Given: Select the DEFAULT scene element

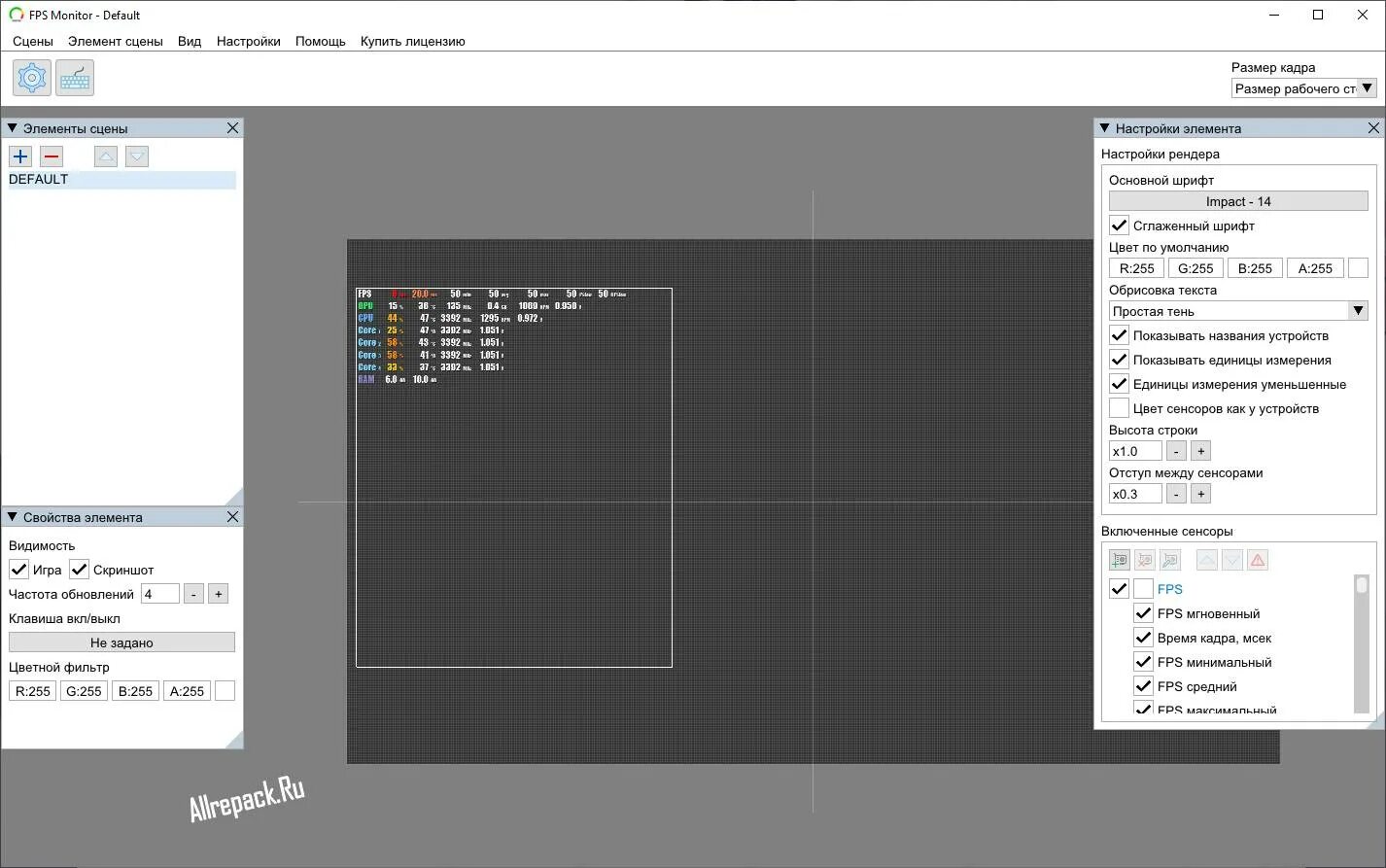Looking at the screenshot, I should coord(121,180).
